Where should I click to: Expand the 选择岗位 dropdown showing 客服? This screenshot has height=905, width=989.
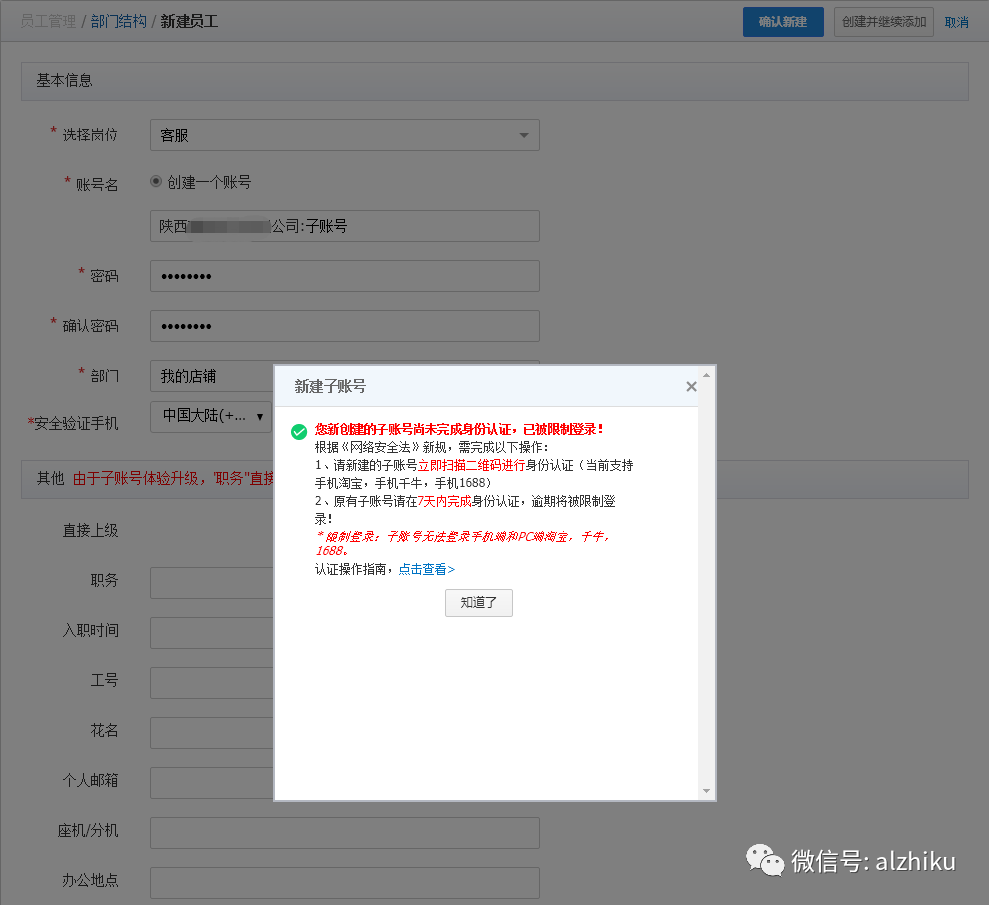(344, 135)
